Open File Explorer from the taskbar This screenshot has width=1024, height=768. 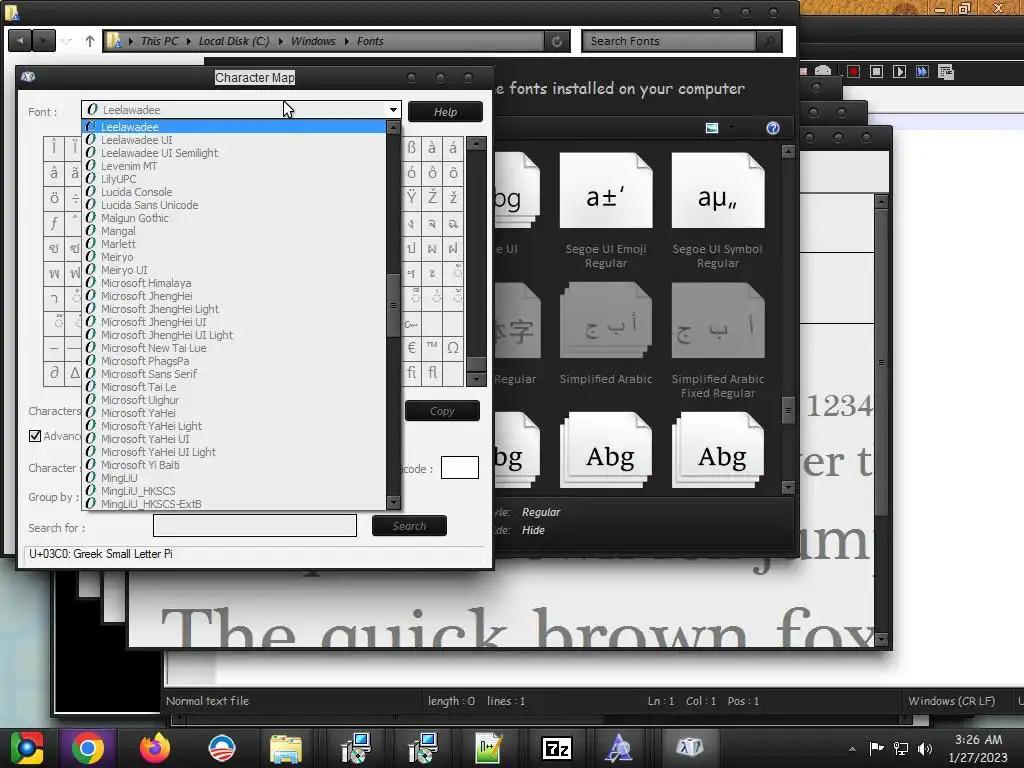(x=286, y=748)
